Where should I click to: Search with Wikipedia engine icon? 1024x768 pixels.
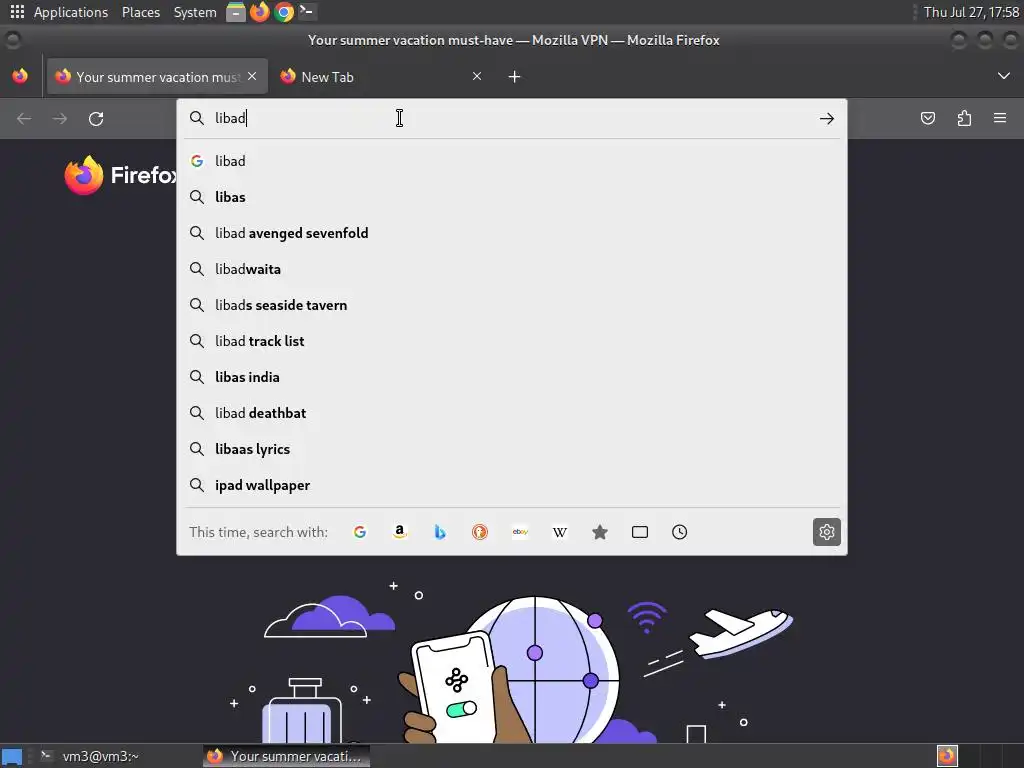[x=560, y=532]
